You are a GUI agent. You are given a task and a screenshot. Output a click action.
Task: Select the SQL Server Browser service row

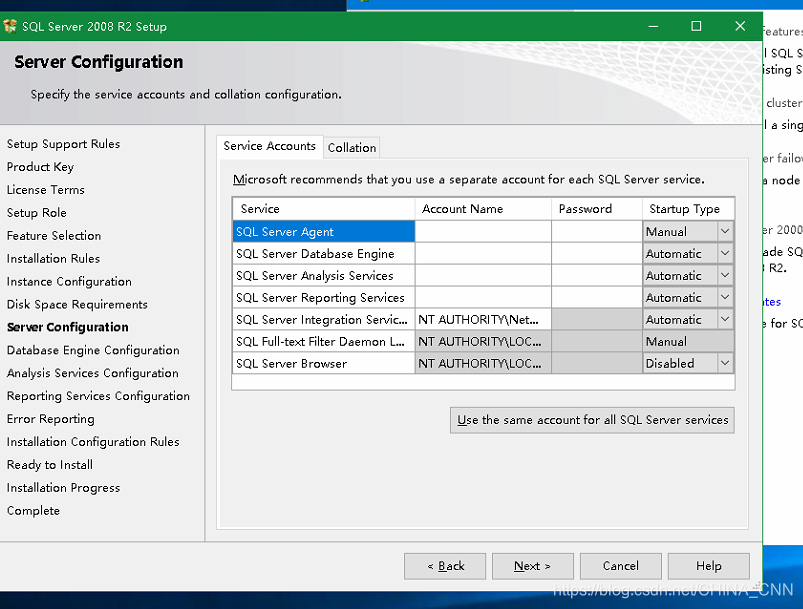pos(324,364)
